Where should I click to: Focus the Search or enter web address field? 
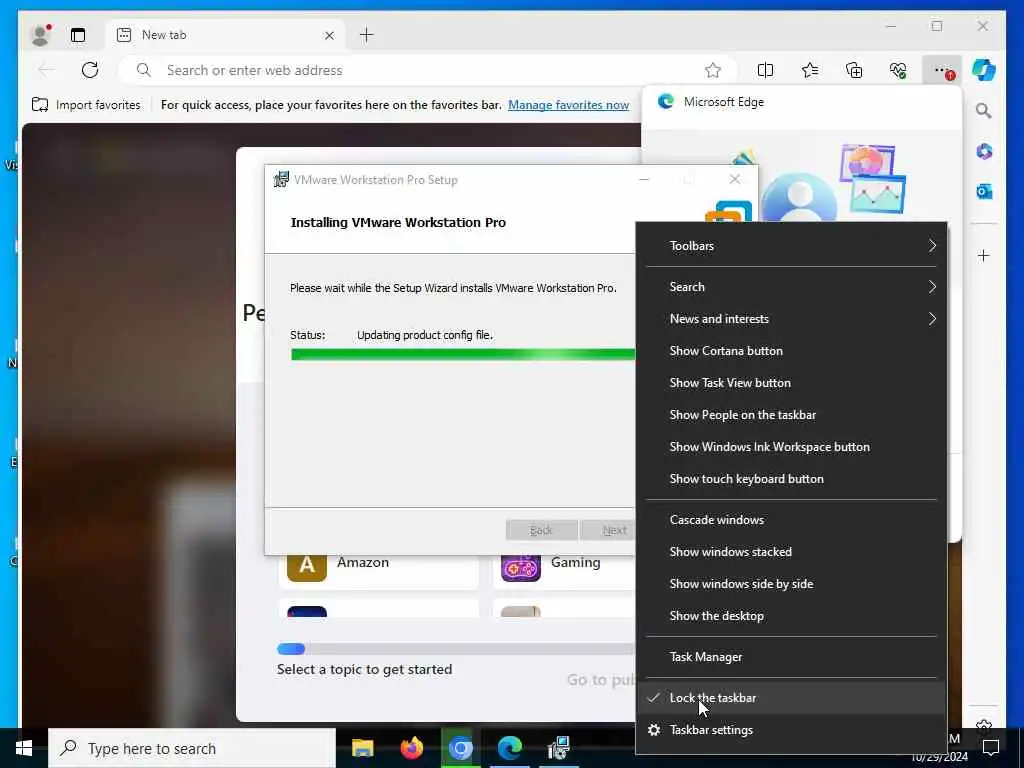pyautogui.click(x=428, y=70)
